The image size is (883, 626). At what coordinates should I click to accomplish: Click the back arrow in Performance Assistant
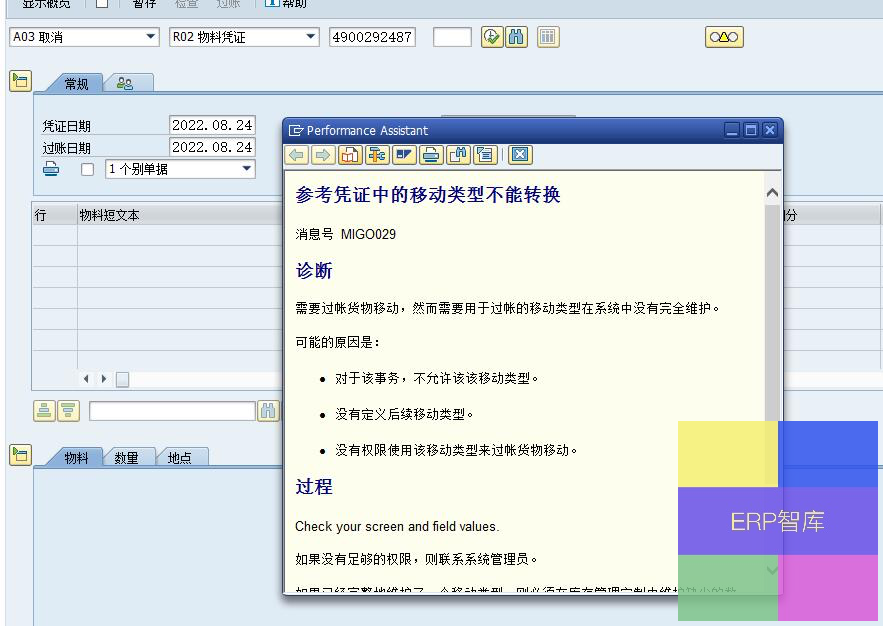coord(296,155)
